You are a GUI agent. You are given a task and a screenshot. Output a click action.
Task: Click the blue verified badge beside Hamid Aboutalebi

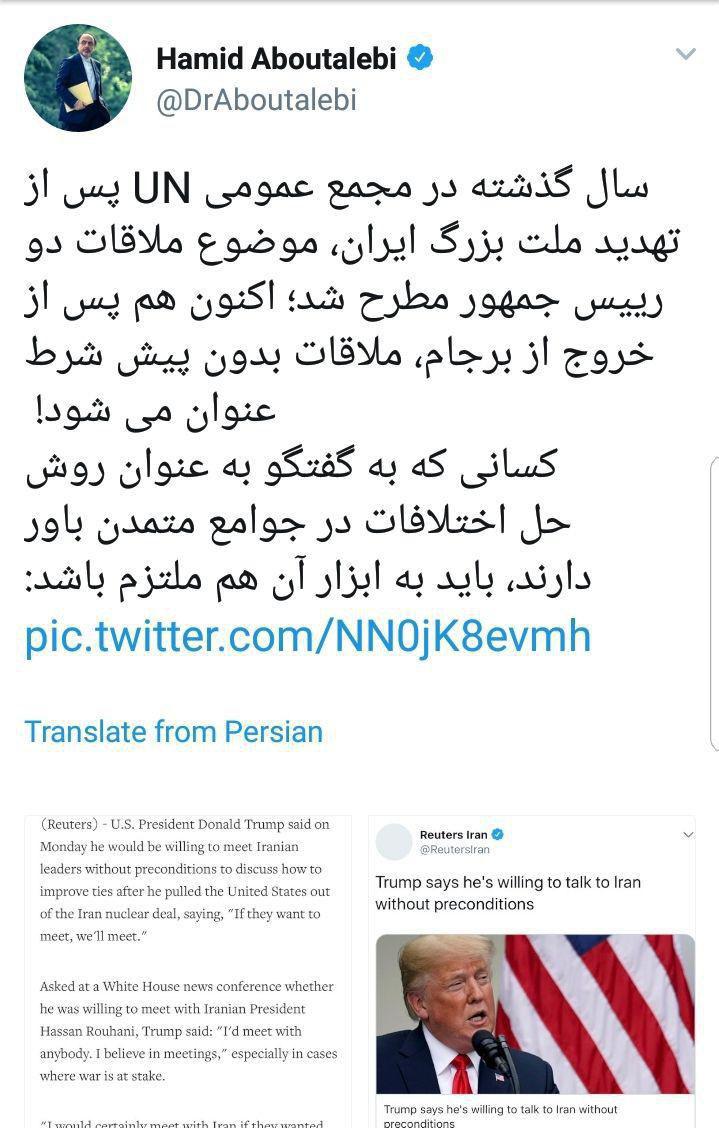pos(420,57)
